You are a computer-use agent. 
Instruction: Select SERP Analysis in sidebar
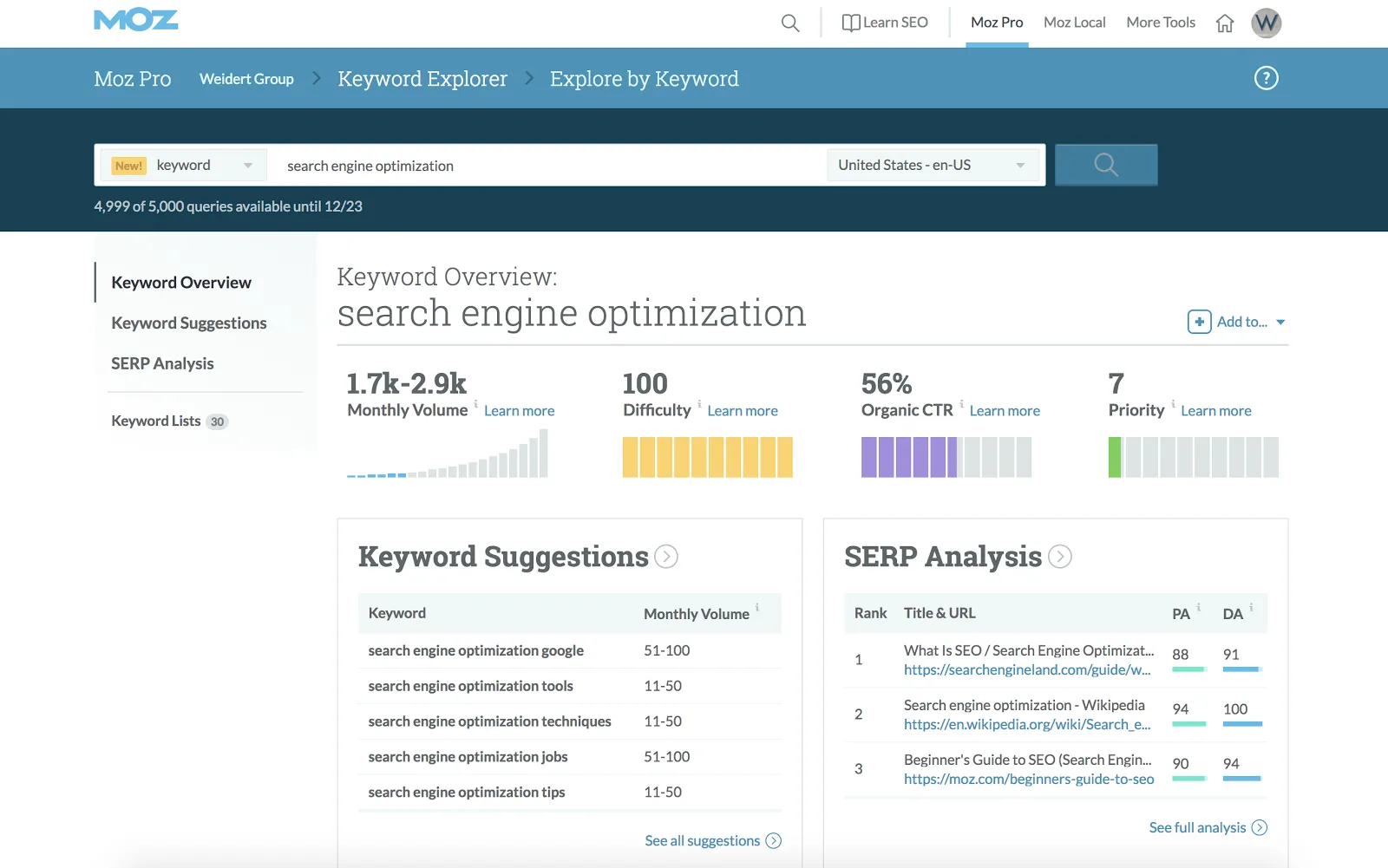pos(162,364)
